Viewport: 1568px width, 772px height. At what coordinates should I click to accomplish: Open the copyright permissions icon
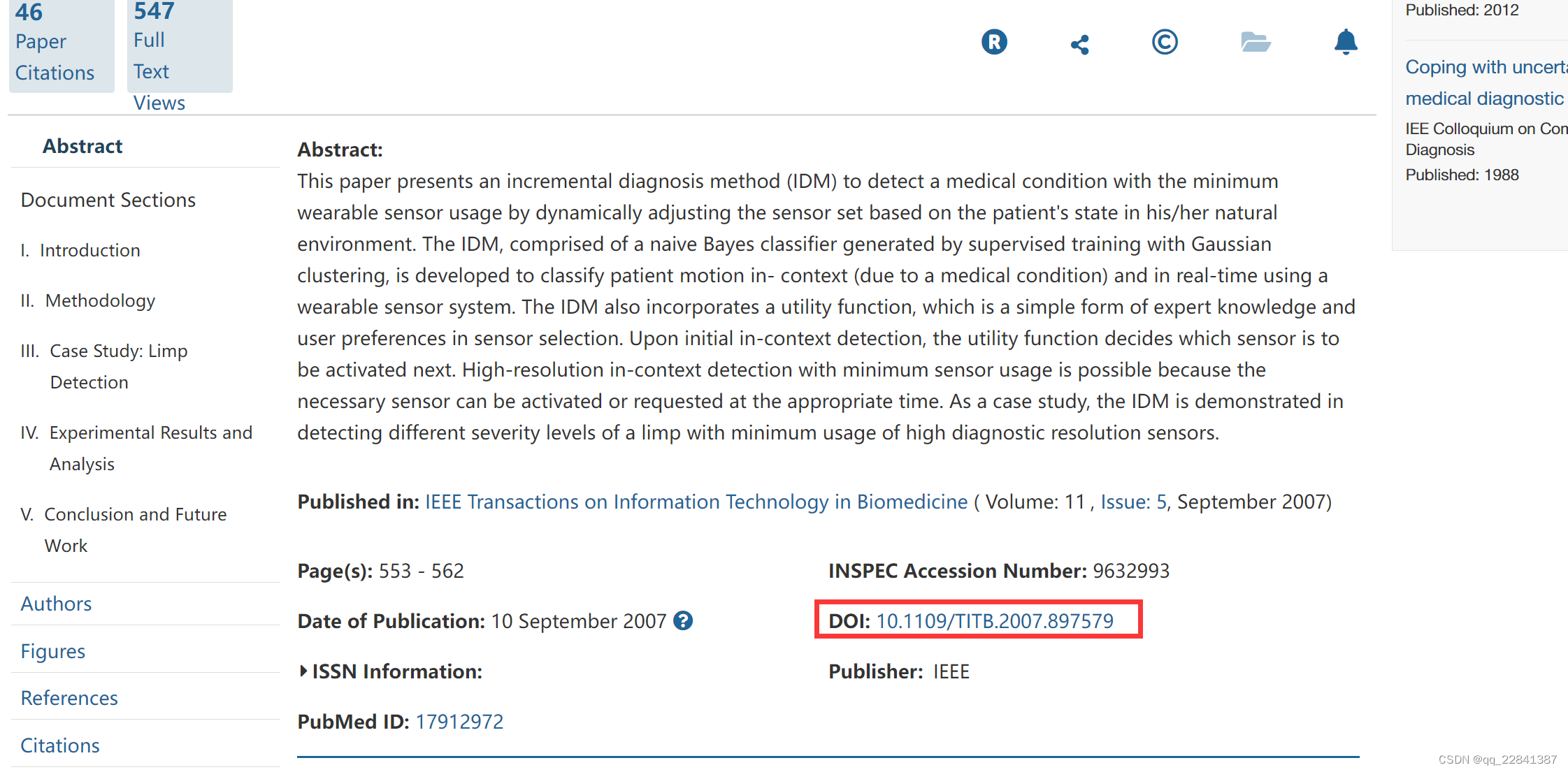(x=1164, y=42)
